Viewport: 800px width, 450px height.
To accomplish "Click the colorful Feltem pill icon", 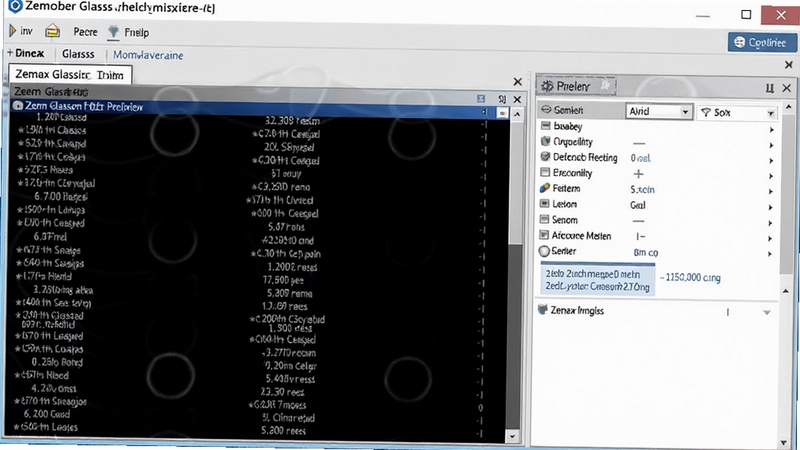I will (545, 188).
